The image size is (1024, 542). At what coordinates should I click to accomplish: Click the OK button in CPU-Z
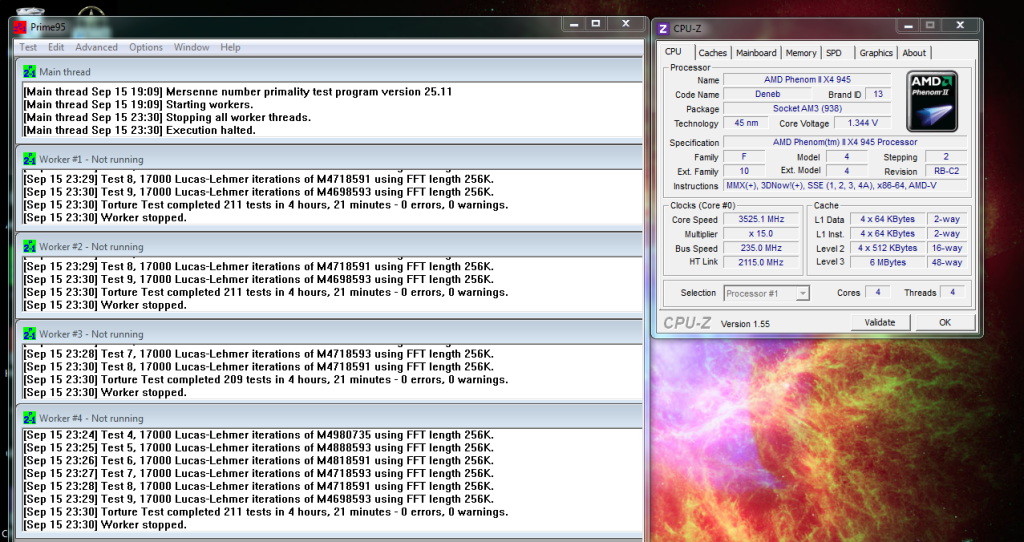[x=945, y=323]
